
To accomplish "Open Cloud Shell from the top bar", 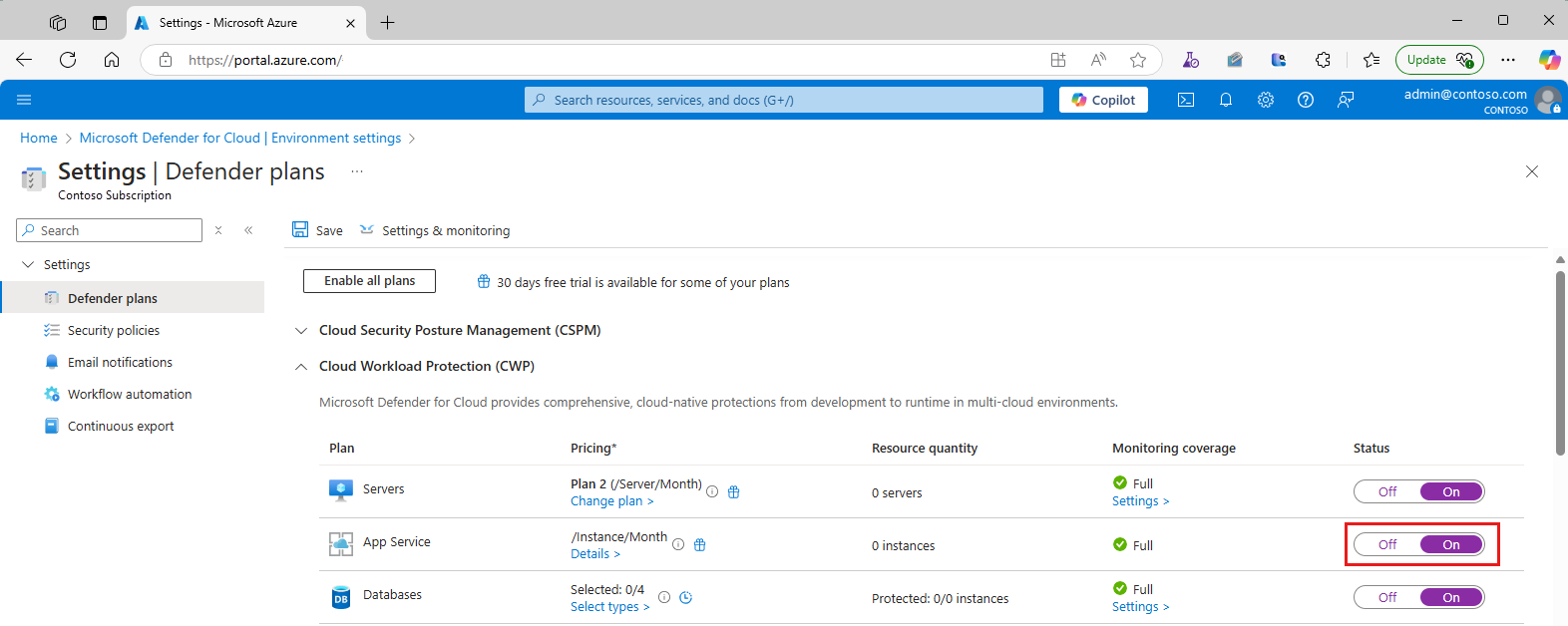I will 1186,100.
